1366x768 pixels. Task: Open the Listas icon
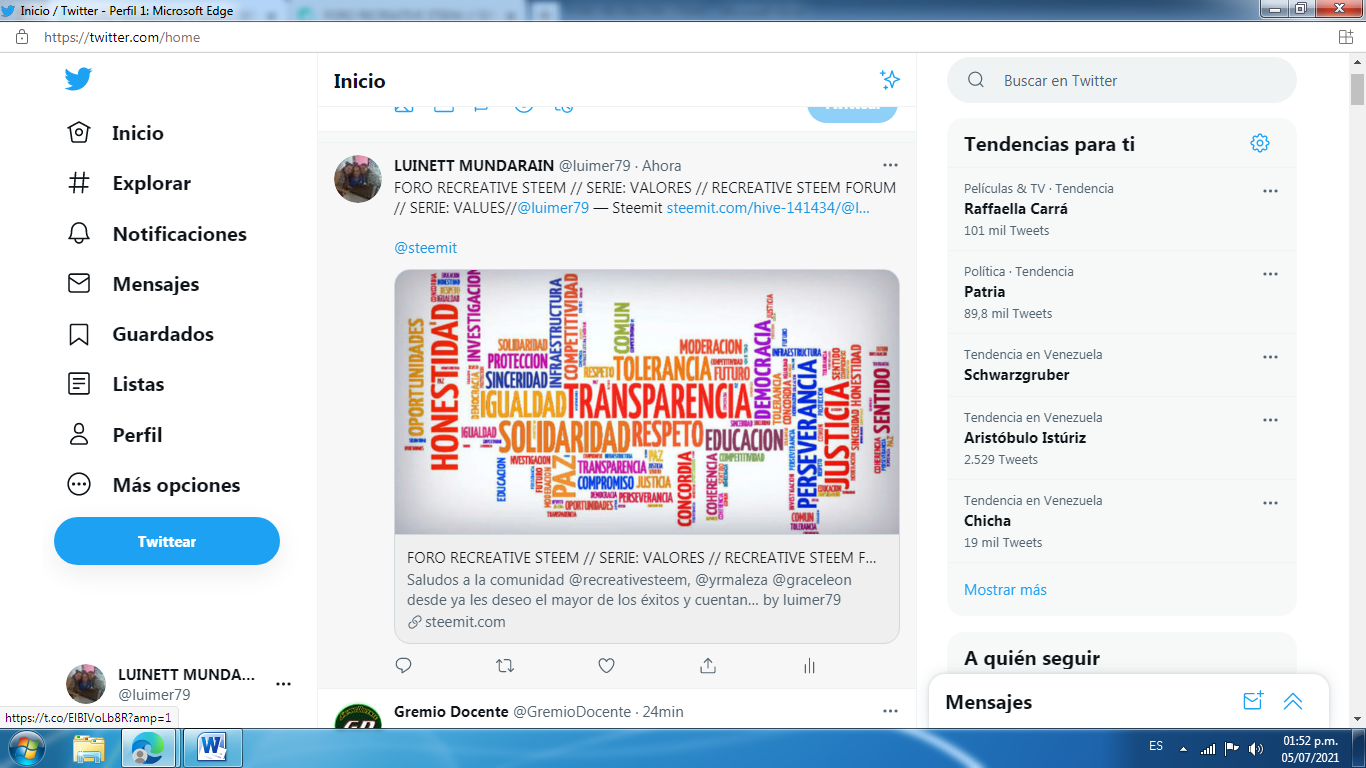[x=79, y=384]
